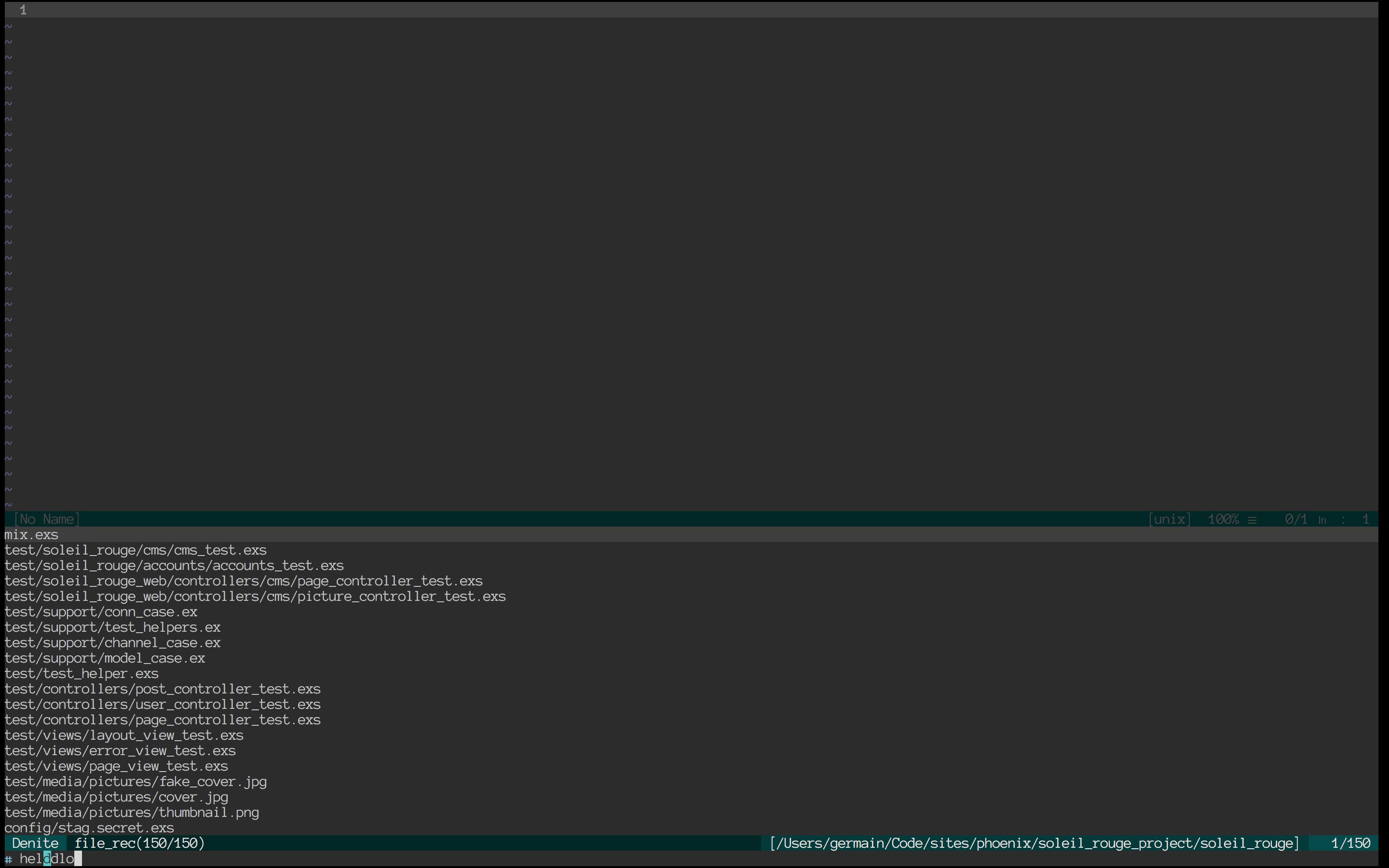The height and width of the screenshot is (868, 1389).
Task: Click the working directory path in statusbar
Action: coord(1033,843)
